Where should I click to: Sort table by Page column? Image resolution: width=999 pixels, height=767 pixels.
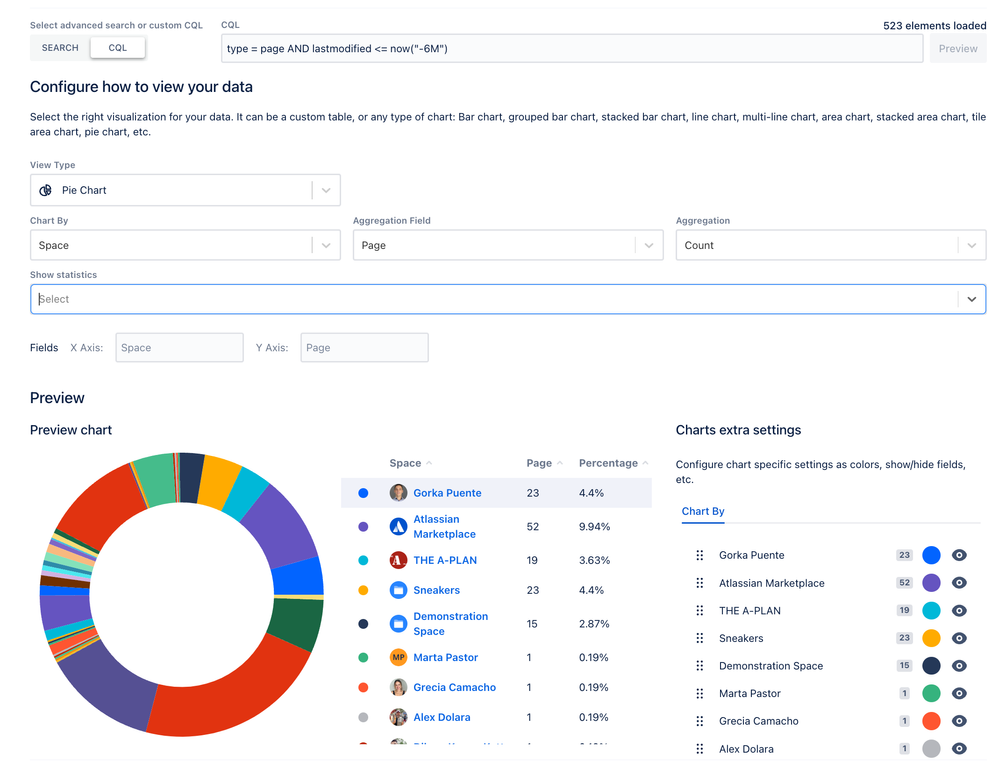point(545,463)
